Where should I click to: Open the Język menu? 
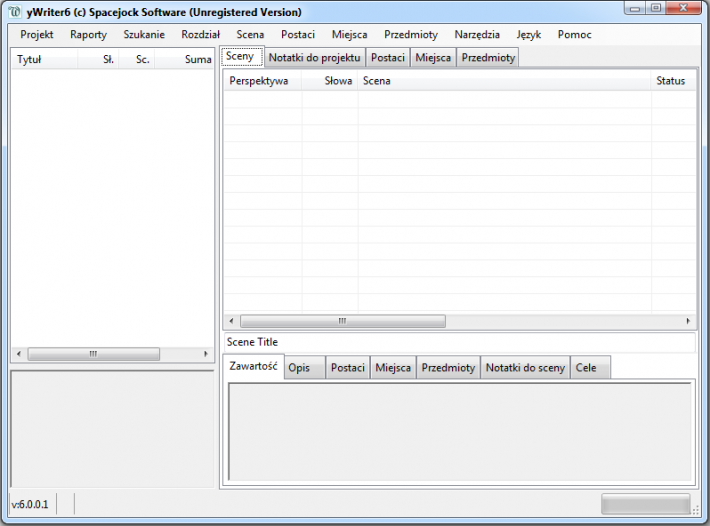click(528, 34)
